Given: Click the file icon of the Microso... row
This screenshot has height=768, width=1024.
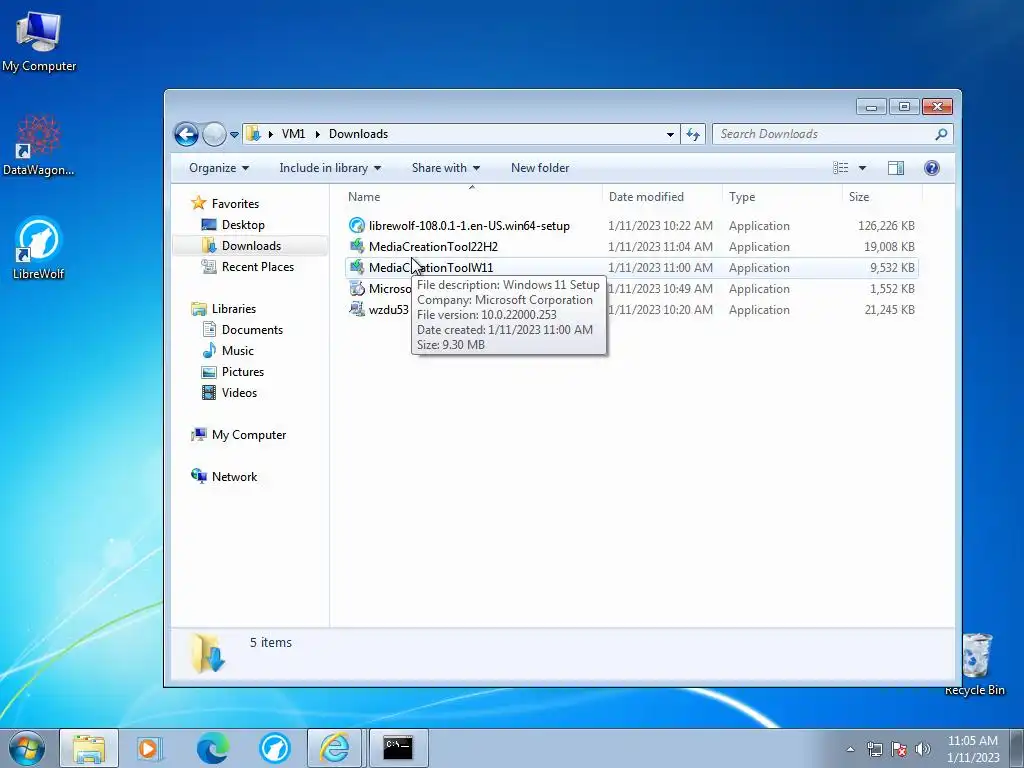Looking at the screenshot, I should [357, 288].
